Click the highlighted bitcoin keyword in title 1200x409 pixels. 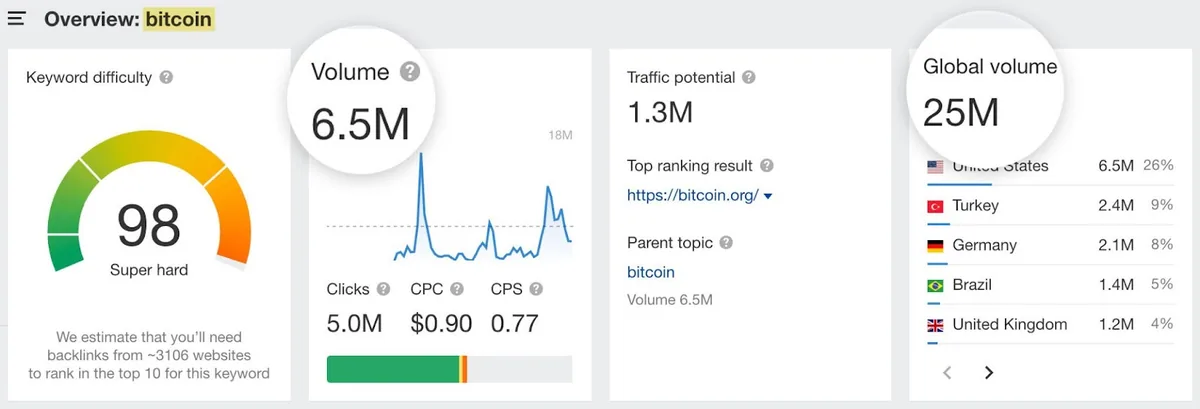coord(179,19)
